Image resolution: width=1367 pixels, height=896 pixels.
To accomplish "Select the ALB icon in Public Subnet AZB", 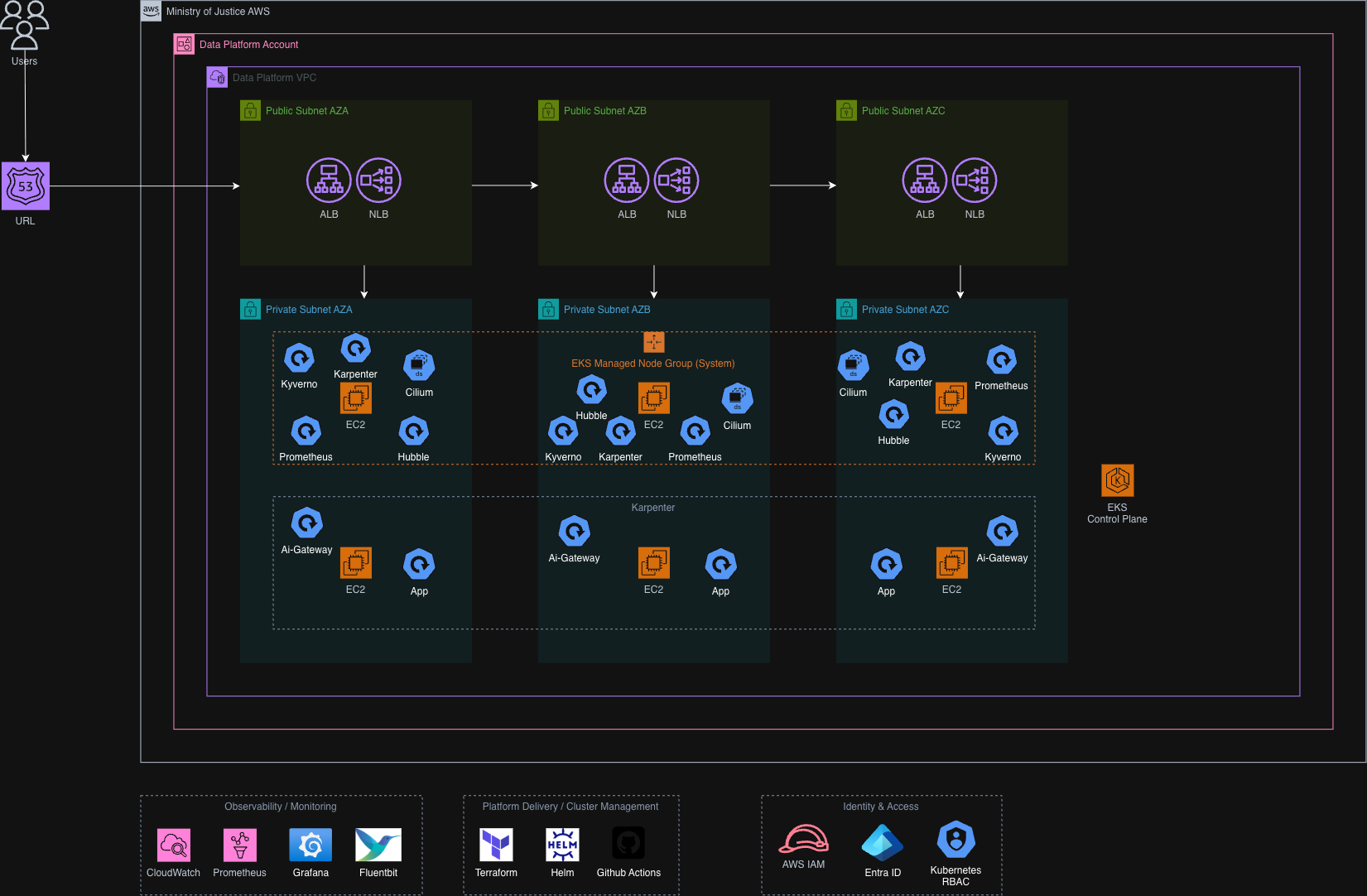I will tap(627, 181).
